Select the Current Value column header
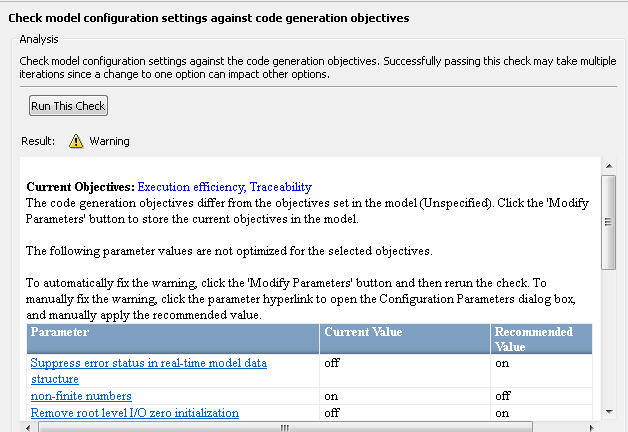628x432 pixels. [x=362, y=331]
